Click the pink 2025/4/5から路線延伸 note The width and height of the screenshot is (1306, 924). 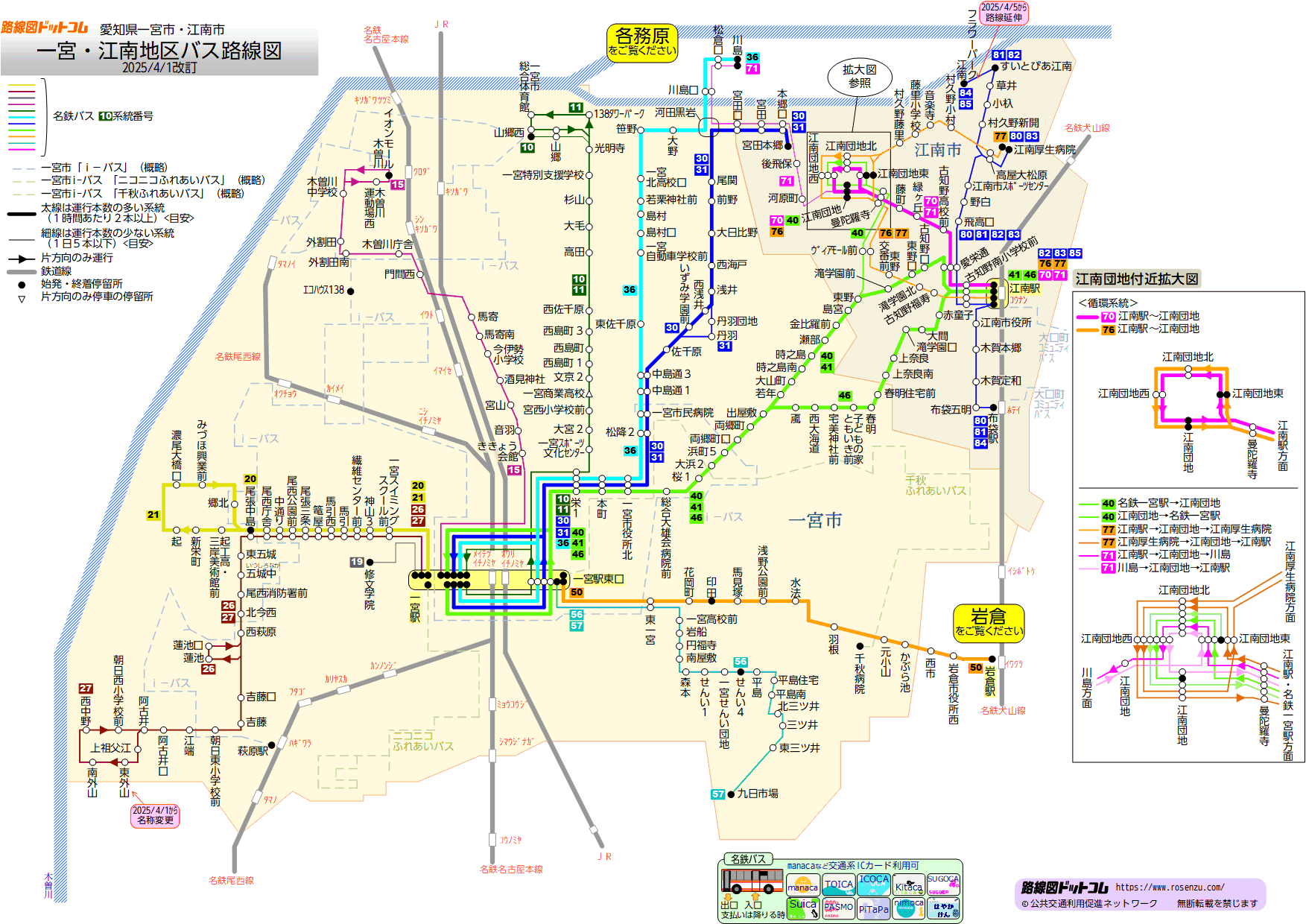(1003, 13)
